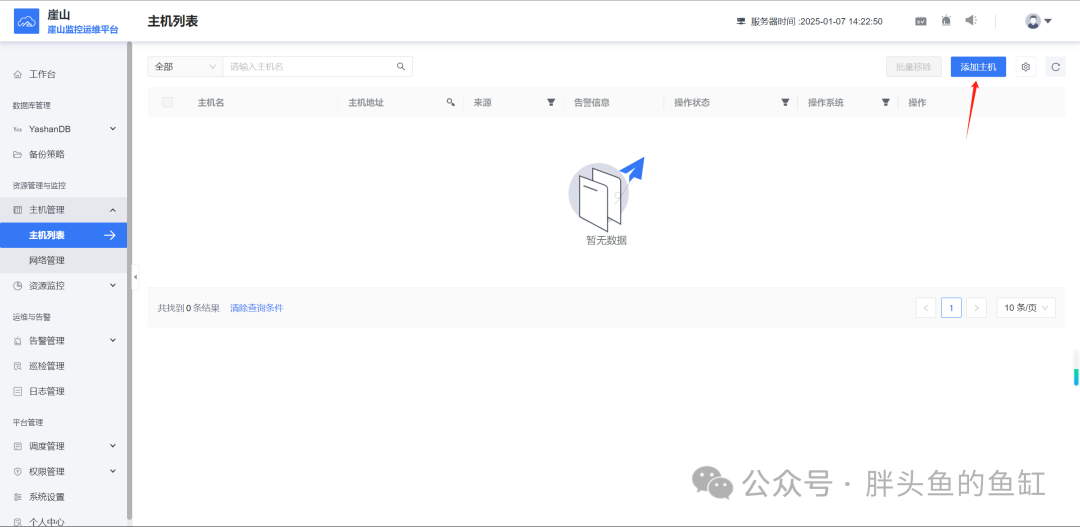Image resolution: width=1080 pixels, height=527 pixels.
Task: Click the 告警信息 column header
Action: point(592,103)
